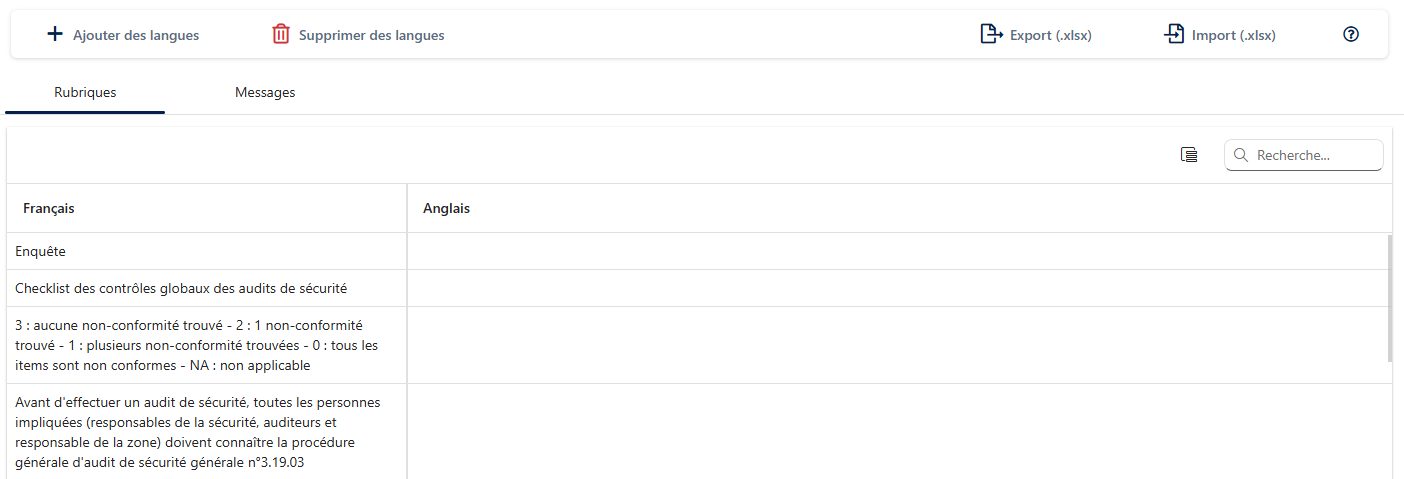Open the column chooser icon beside search
Viewport: 1404px width, 479px height.
coord(1189,155)
